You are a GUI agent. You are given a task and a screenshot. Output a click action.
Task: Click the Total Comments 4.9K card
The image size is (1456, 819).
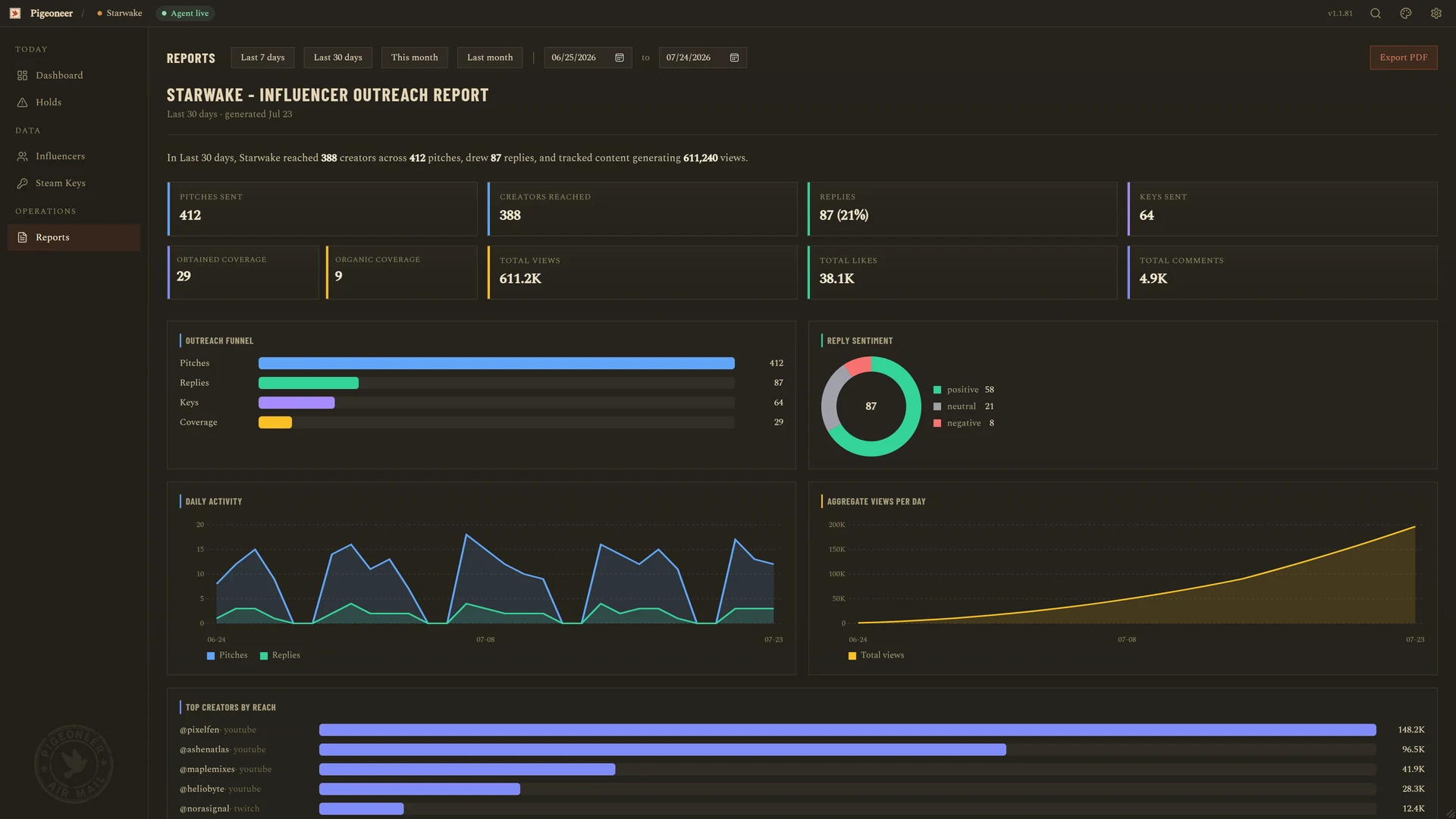[x=1282, y=272]
